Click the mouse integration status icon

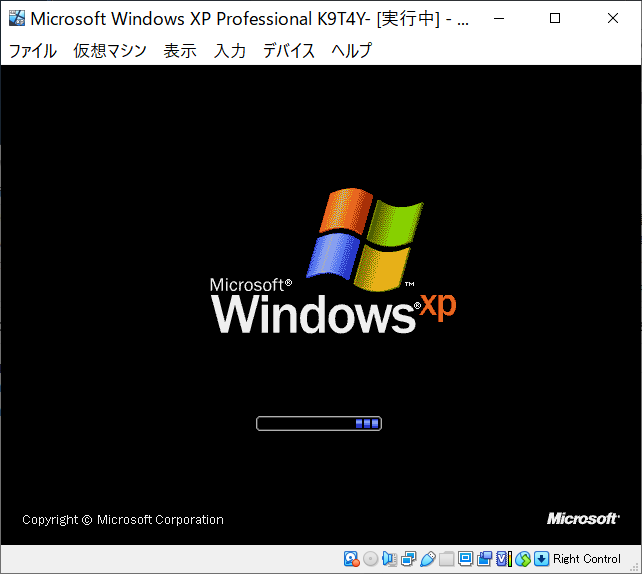(x=523, y=559)
